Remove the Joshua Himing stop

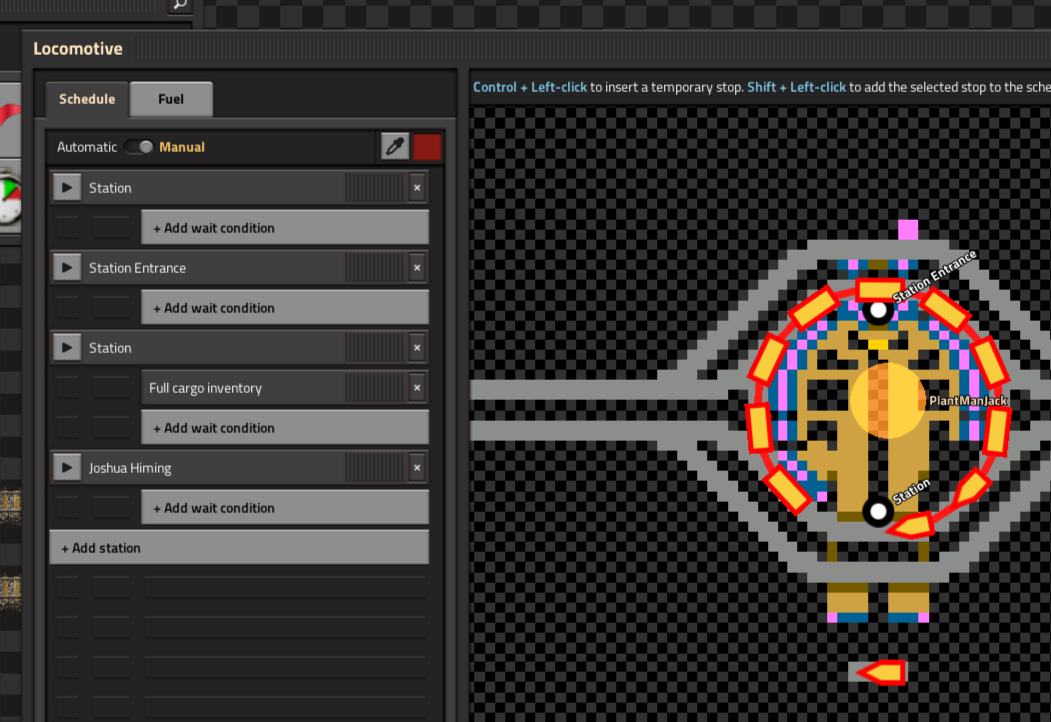(x=417, y=468)
